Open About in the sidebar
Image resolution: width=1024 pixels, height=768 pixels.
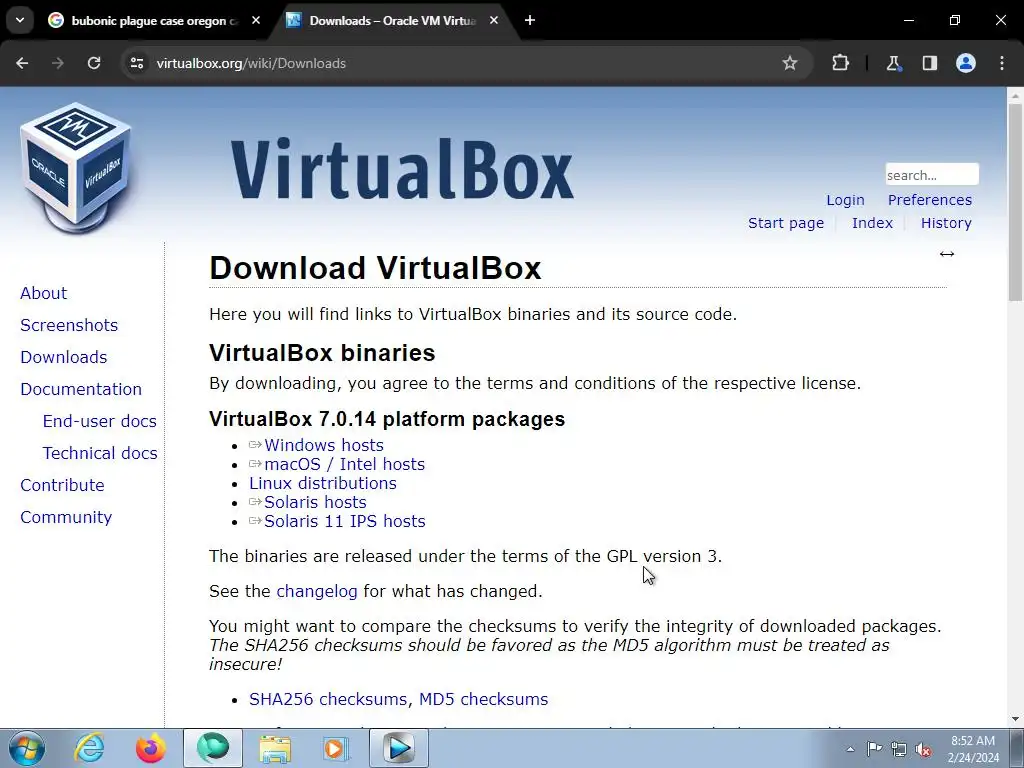[x=44, y=293]
